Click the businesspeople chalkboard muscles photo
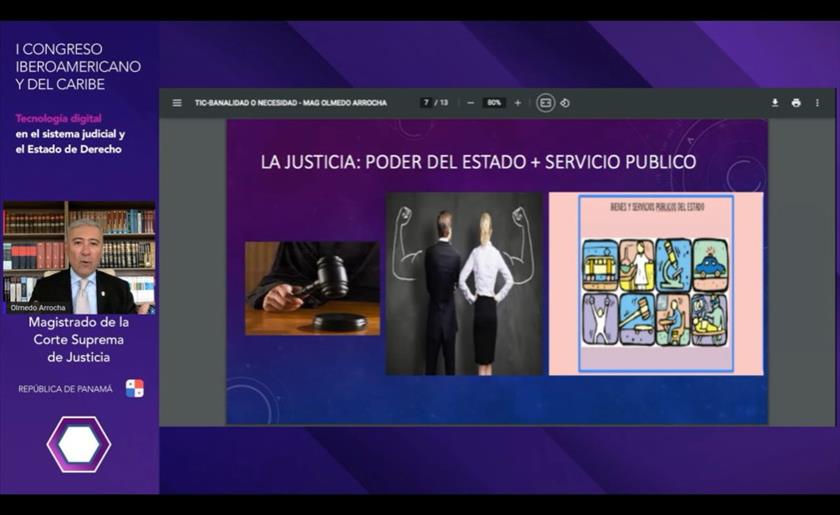This screenshot has height=515, width=840. (464, 283)
